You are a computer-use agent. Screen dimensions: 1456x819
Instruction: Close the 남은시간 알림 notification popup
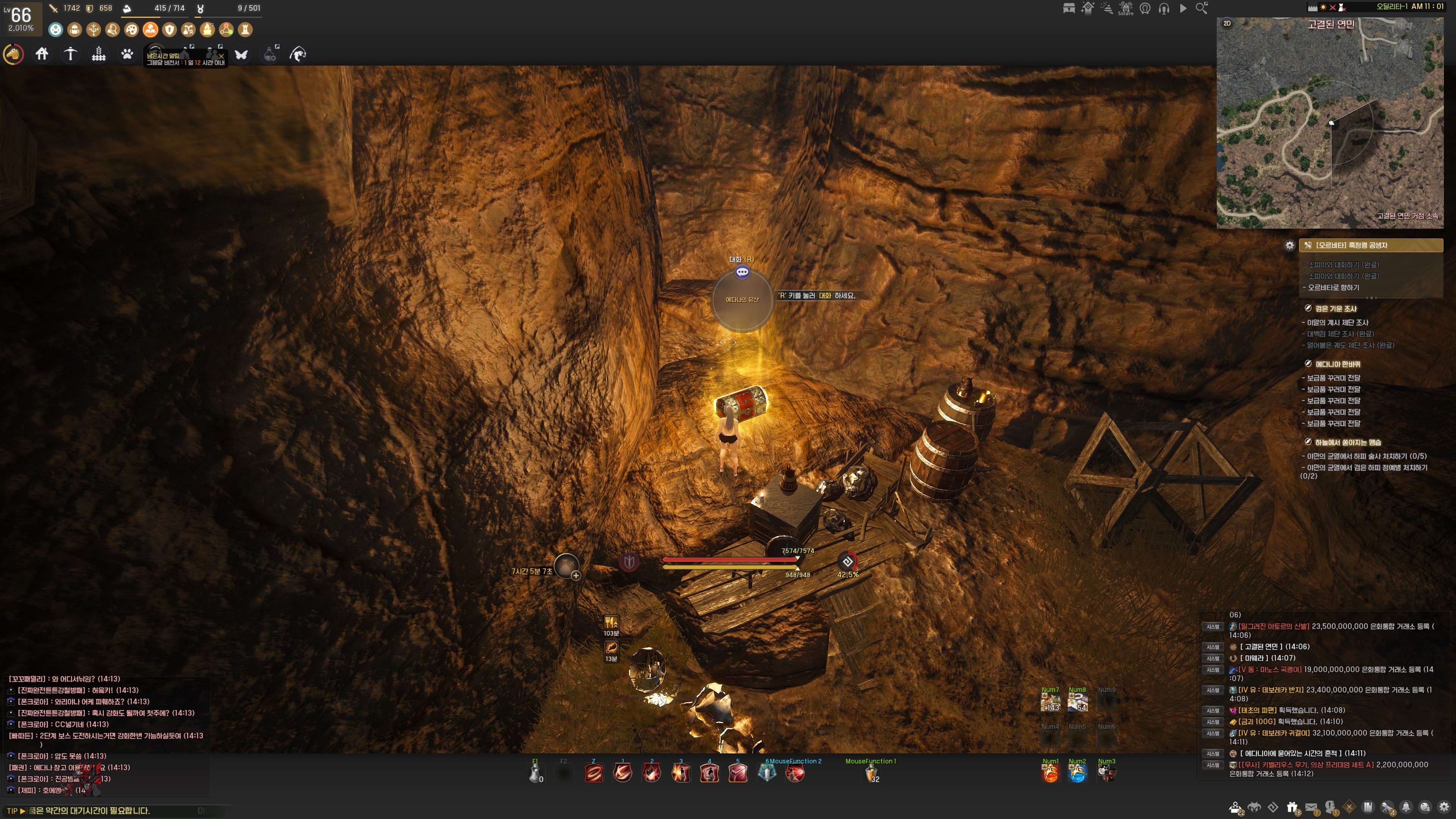(x=221, y=56)
